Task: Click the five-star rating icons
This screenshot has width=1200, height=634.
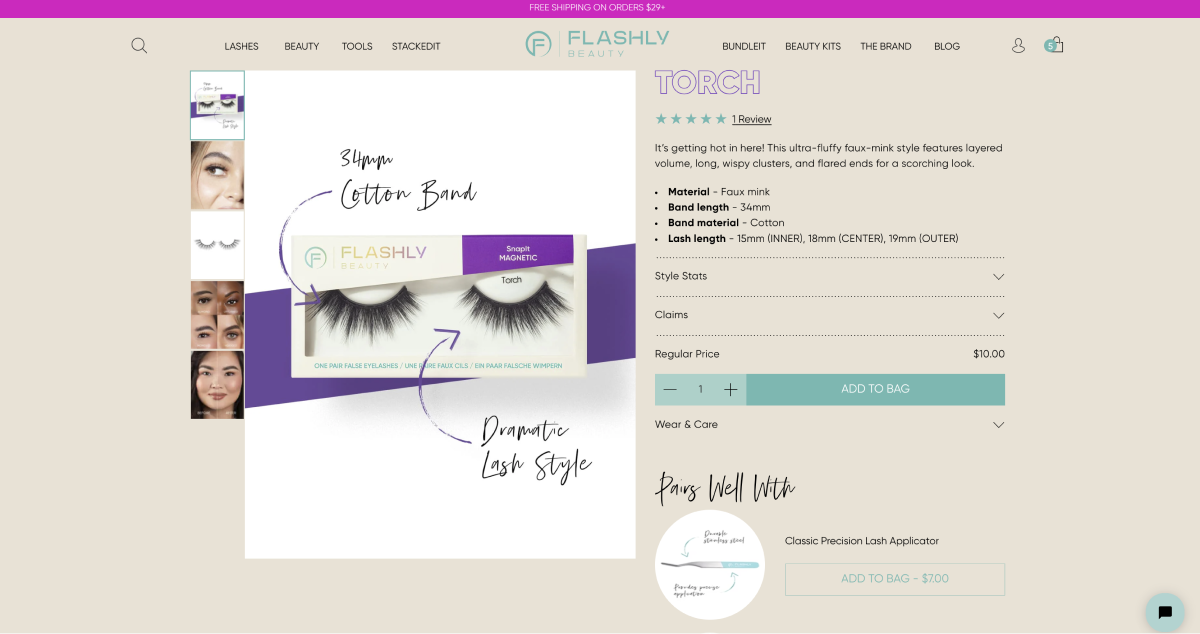Action: (x=691, y=119)
